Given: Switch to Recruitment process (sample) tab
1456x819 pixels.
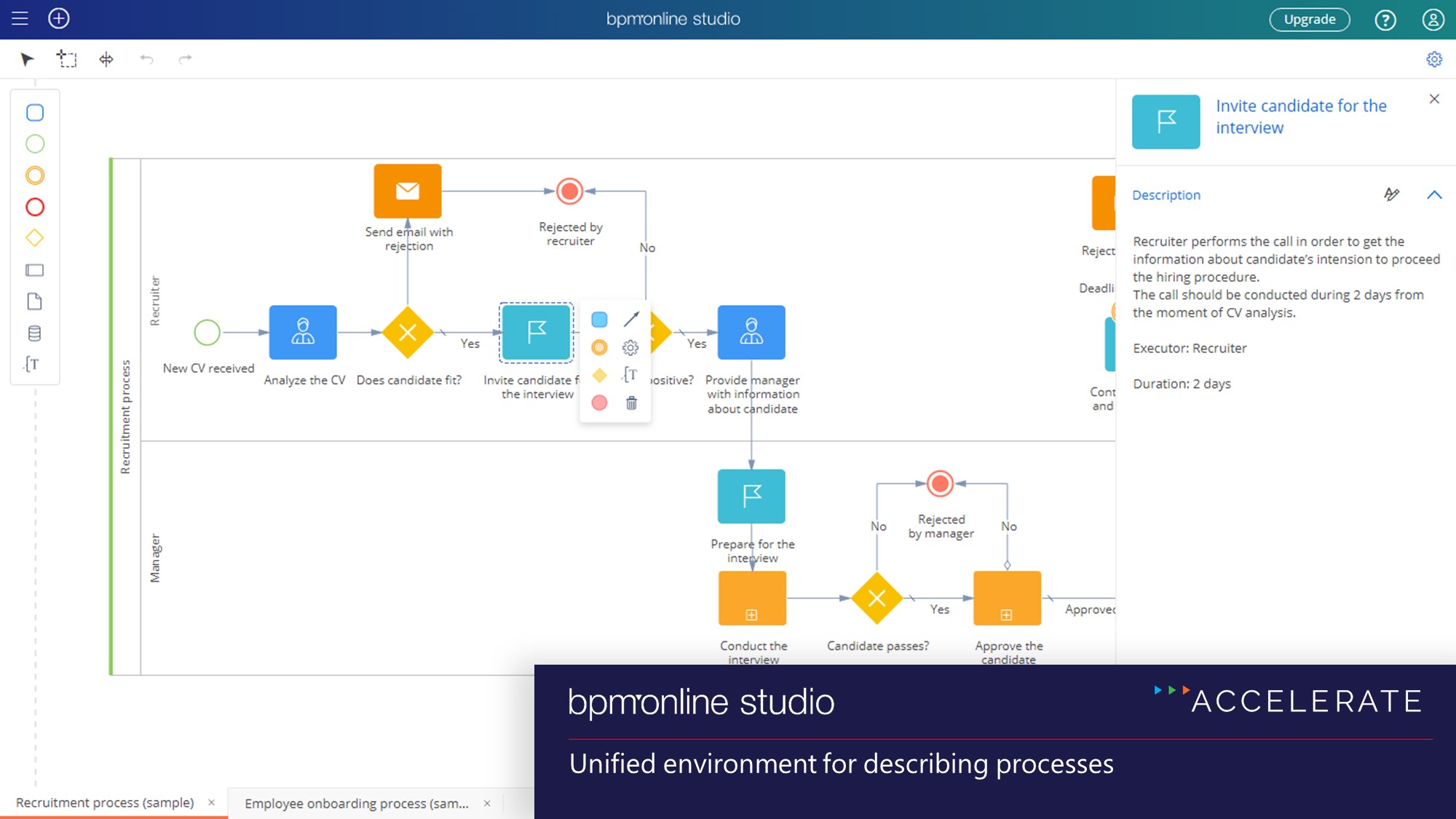Looking at the screenshot, I should pyautogui.click(x=105, y=802).
